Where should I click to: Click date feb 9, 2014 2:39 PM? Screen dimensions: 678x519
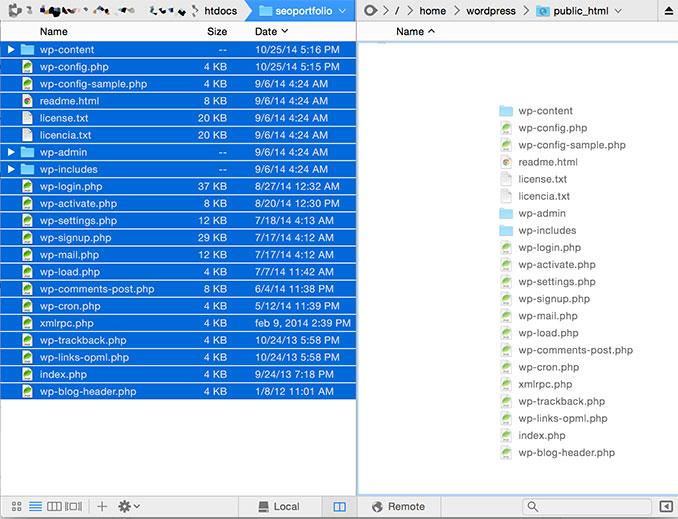[x=303, y=323]
